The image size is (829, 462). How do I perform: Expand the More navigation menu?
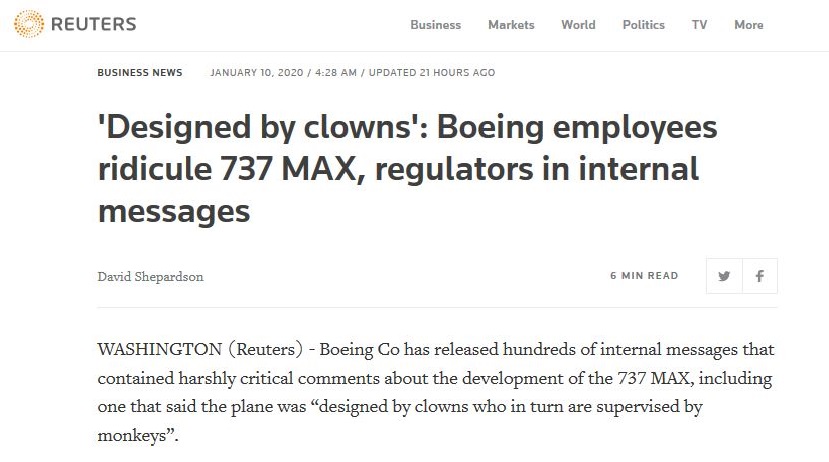click(x=748, y=25)
